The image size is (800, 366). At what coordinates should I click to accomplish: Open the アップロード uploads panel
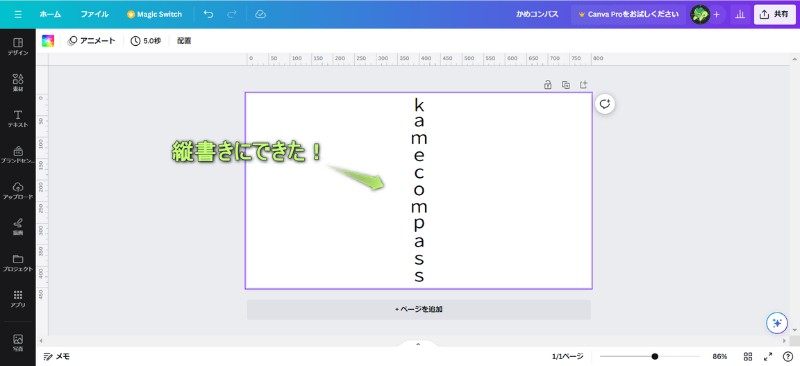point(18,190)
